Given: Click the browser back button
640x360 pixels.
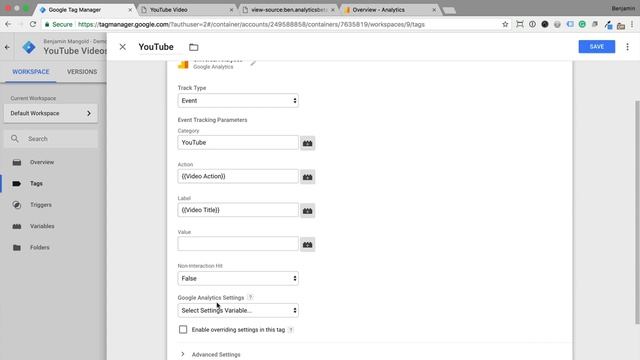Looking at the screenshot, I should [x=8, y=24].
